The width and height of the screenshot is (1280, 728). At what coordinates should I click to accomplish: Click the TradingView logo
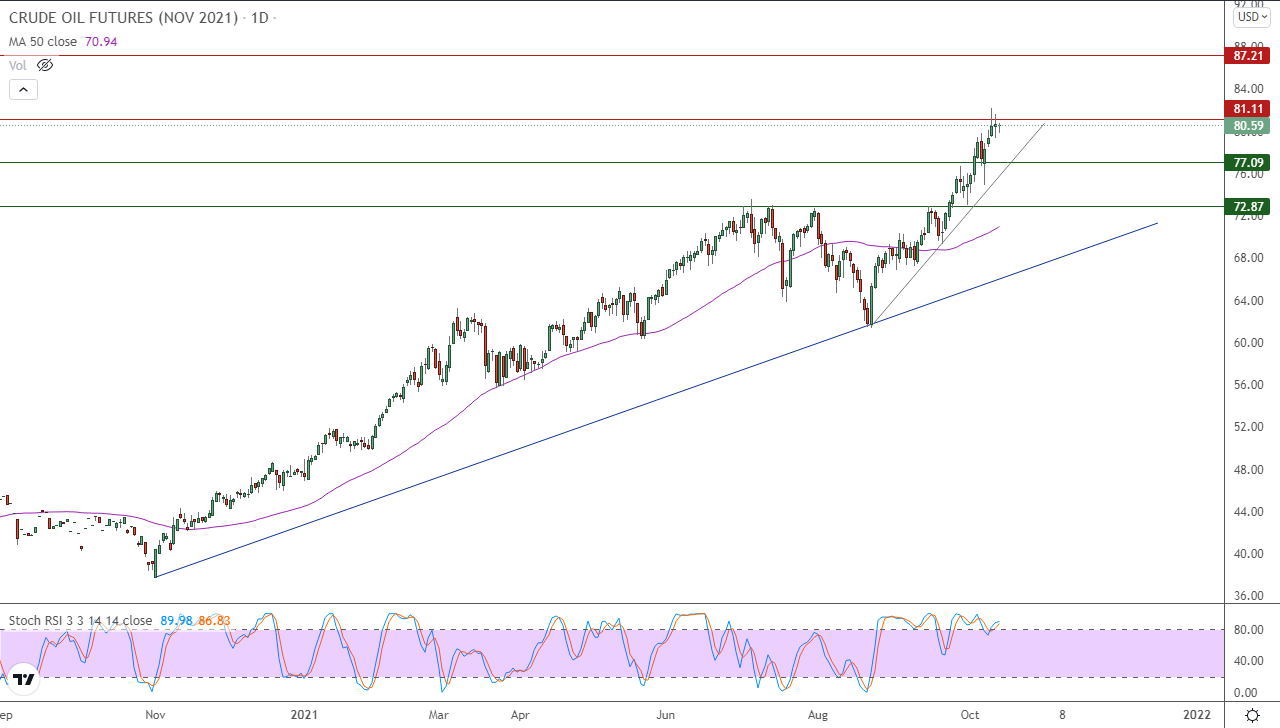pyautogui.click(x=24, y=680)
